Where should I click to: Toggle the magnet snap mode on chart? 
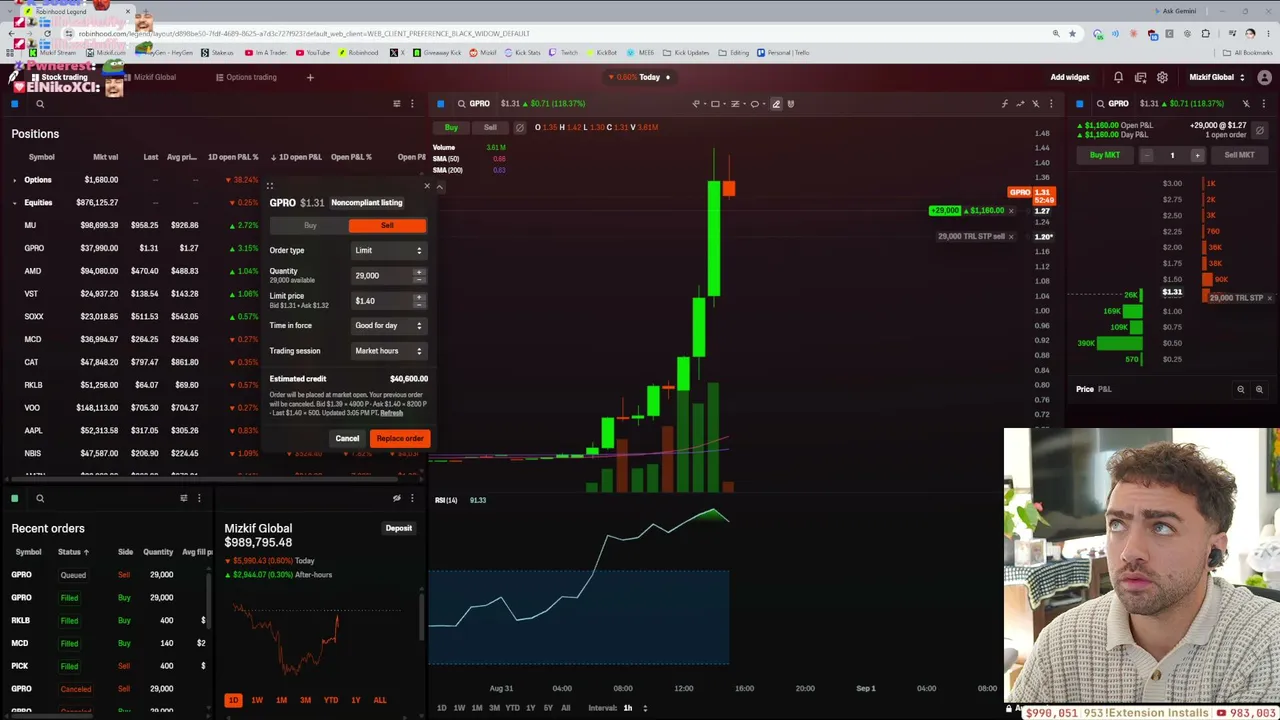pos(791,103)
